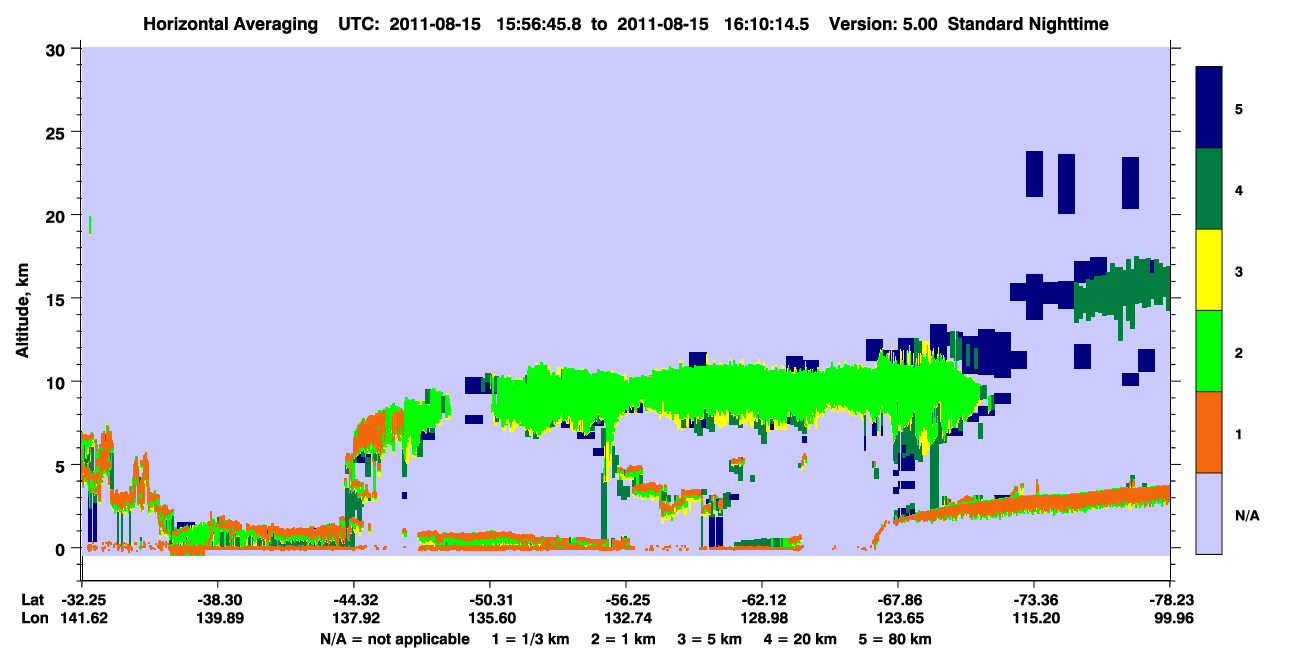Click the latitude value -62.12
The width and height of the screenshot is (1300, 667).
pyautogui.click(x=761, y=600)
